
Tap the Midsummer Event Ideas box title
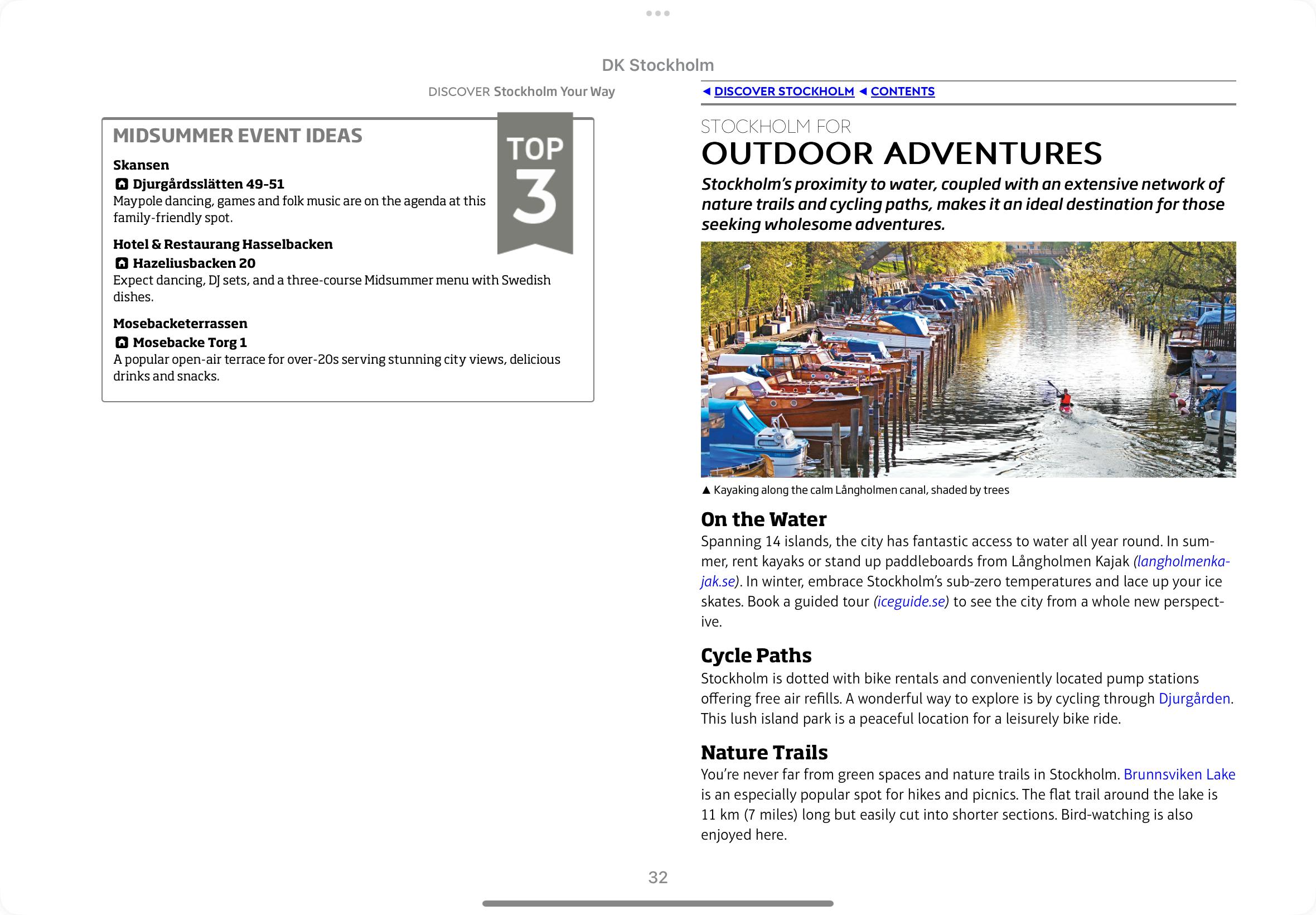[238, 136]
